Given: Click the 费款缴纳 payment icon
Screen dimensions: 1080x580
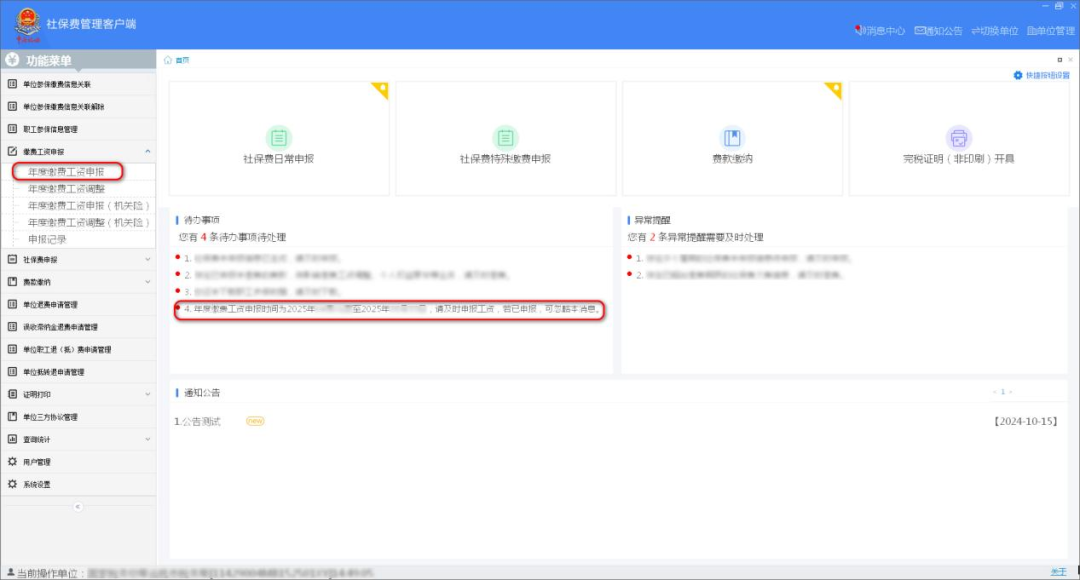Looking at the screenshot, I should tap(732, 138).
